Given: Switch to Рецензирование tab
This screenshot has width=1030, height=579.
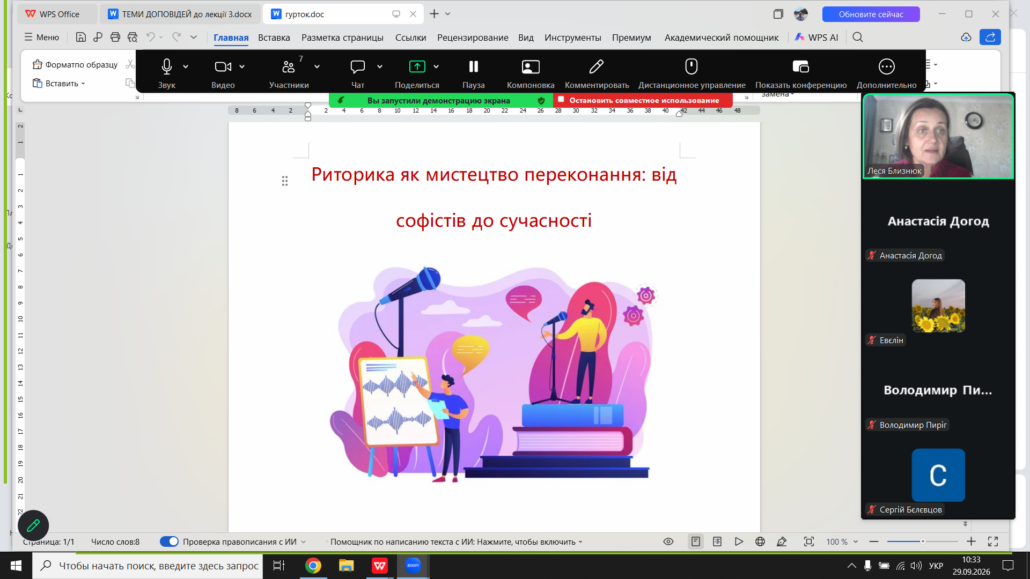Looking at the screenshot, I should 472,37.
